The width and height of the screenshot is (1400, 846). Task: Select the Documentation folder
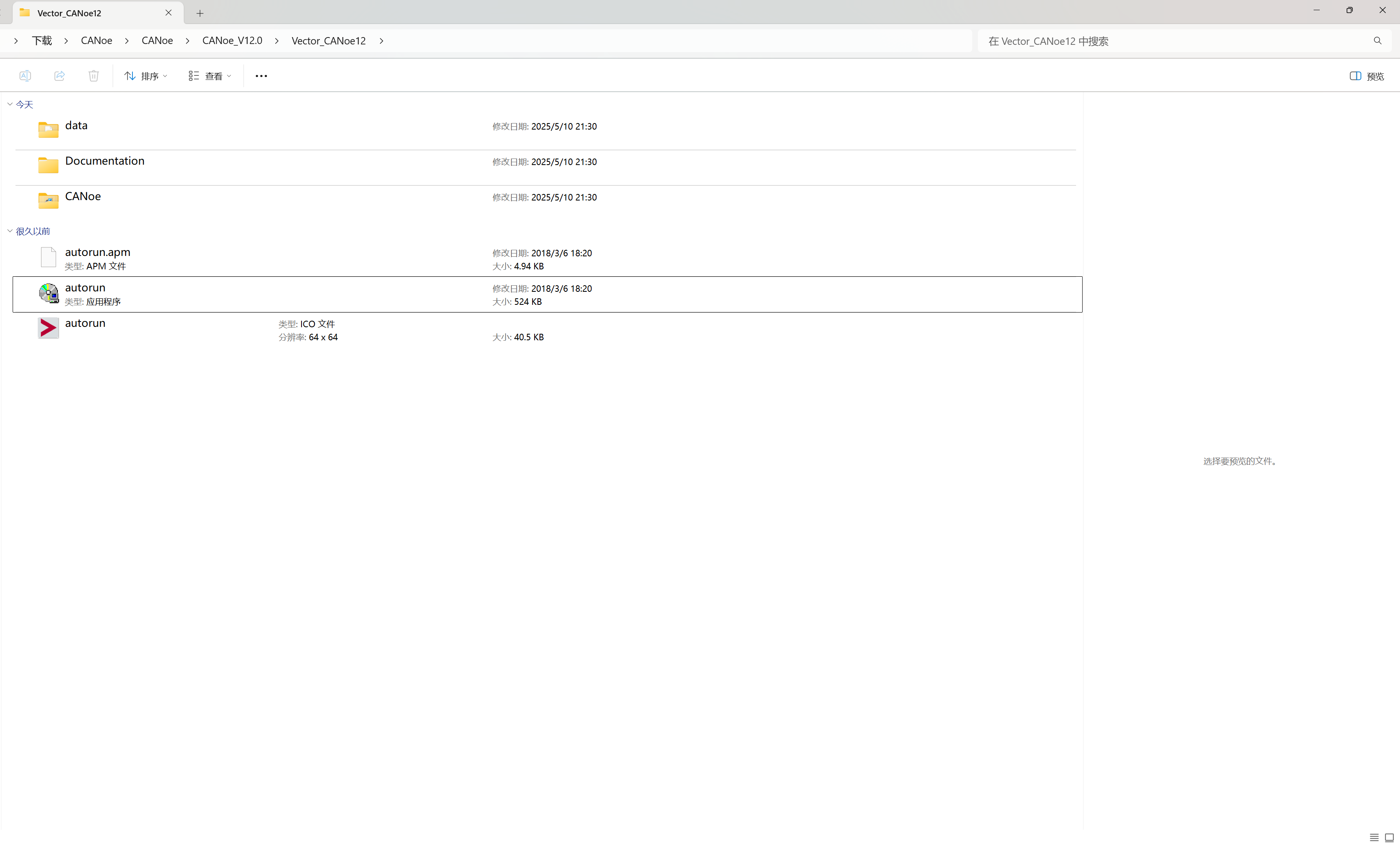105,161
